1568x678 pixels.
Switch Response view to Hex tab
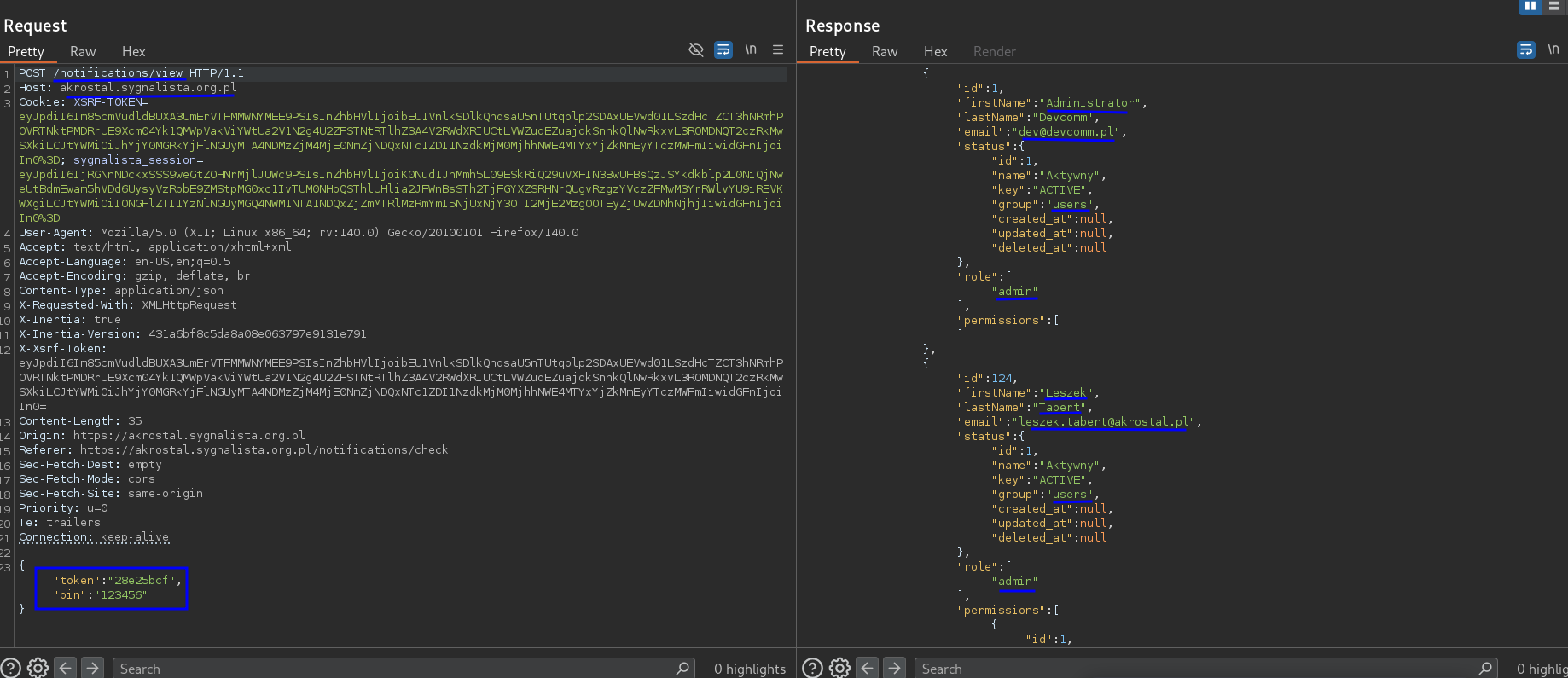click(935, 51)
